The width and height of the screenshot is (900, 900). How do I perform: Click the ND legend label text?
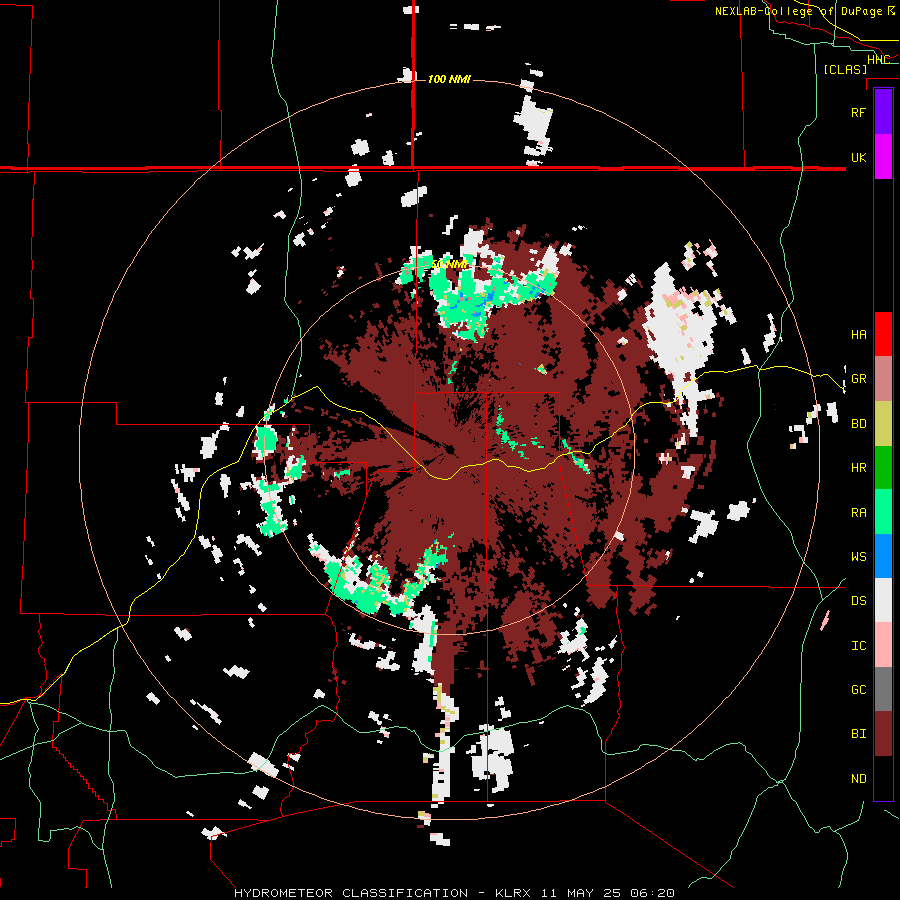(858, 779)
